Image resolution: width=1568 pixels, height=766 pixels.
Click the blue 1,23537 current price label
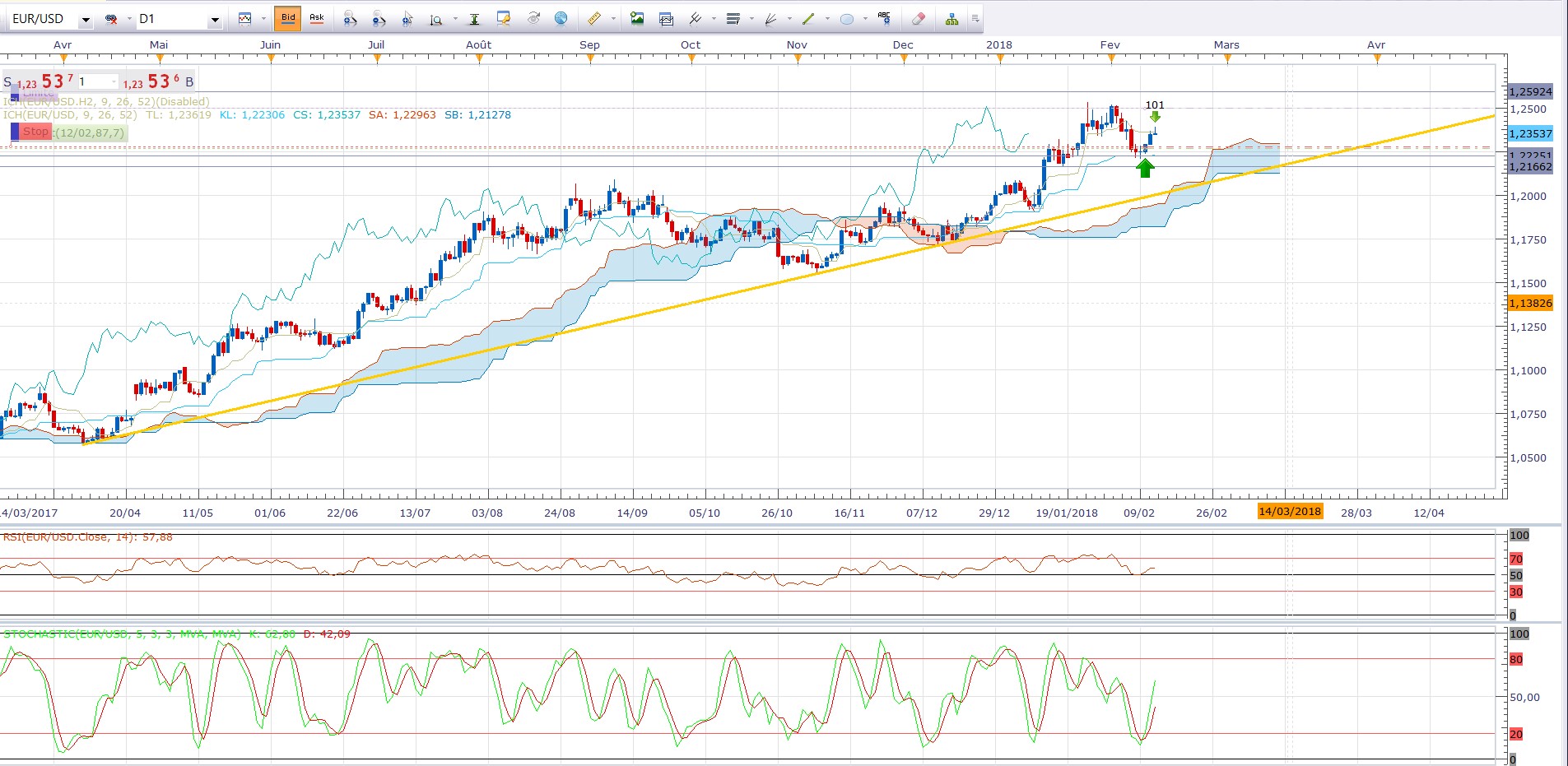point(1530,133)
